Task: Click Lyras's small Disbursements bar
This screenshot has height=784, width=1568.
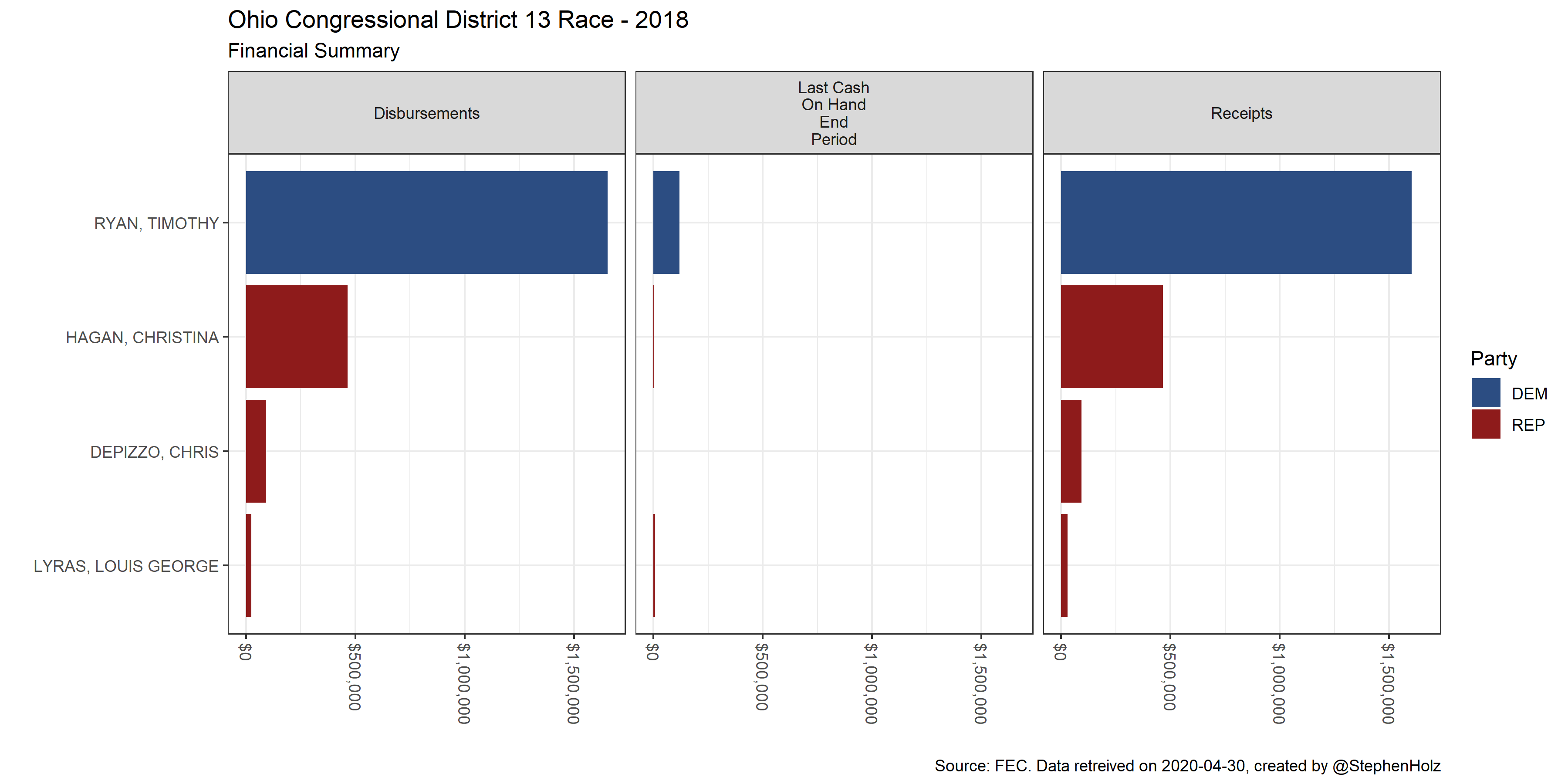Action: [248, 565]
